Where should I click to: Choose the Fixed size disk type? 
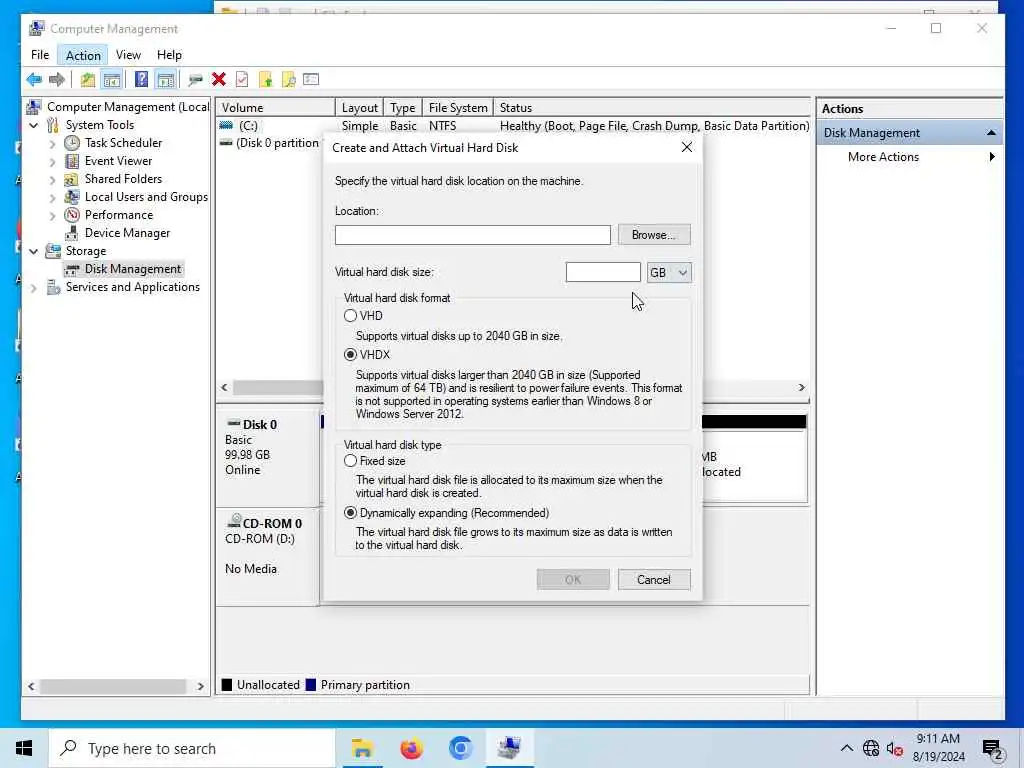[x=350, y=461]
